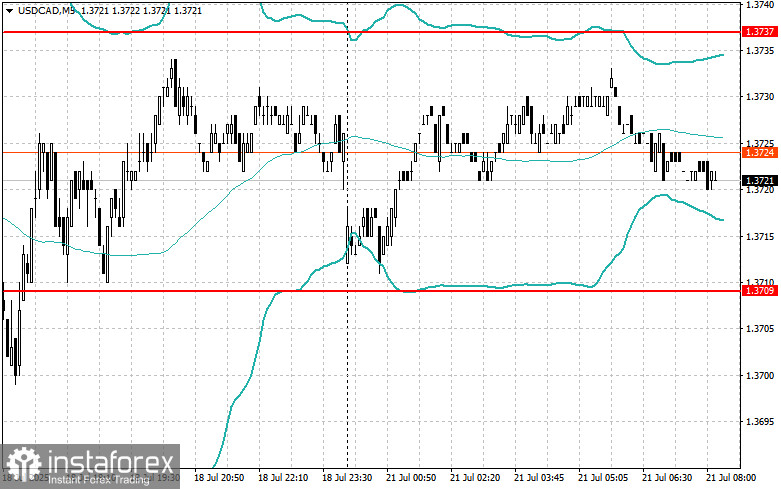The image size is (781, 489).
Task: Click the 1.3709 red price label
Action: click(759, 290)
